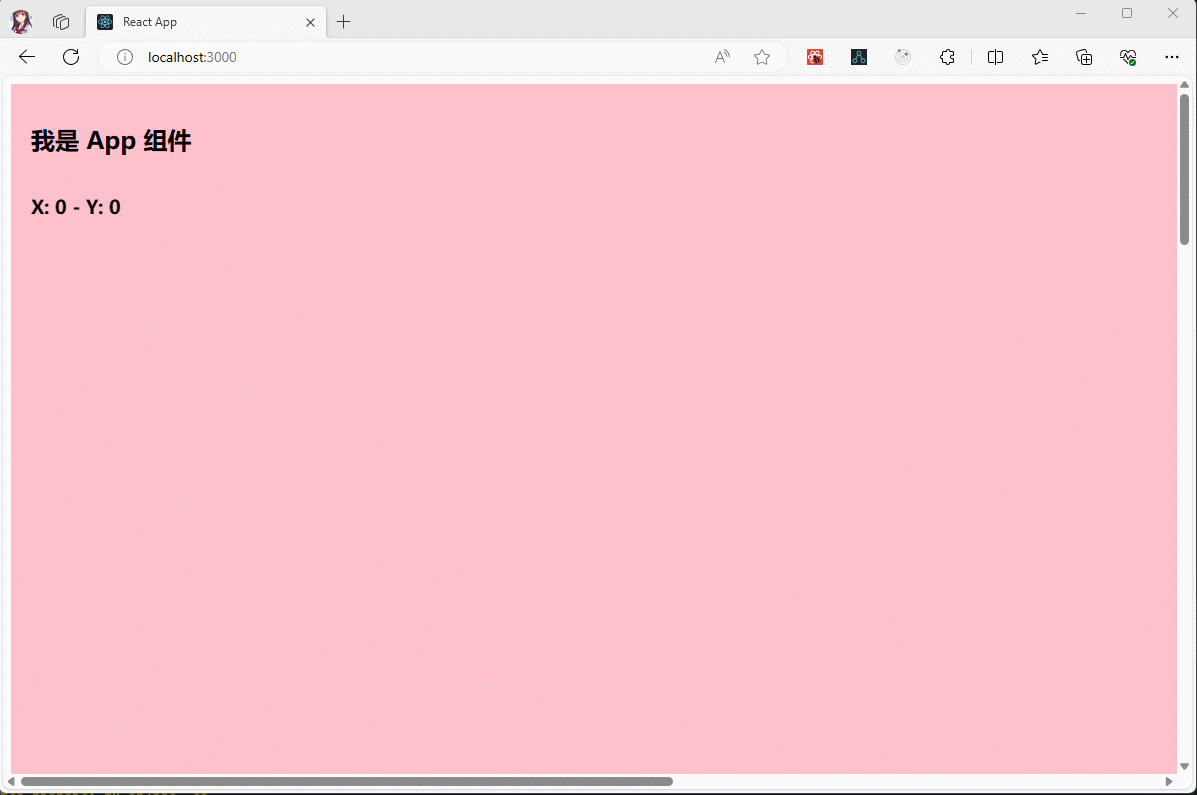Click the localhost:3000 address field
The height and width of the screenshot is (795, 1197).
point(400,57)
